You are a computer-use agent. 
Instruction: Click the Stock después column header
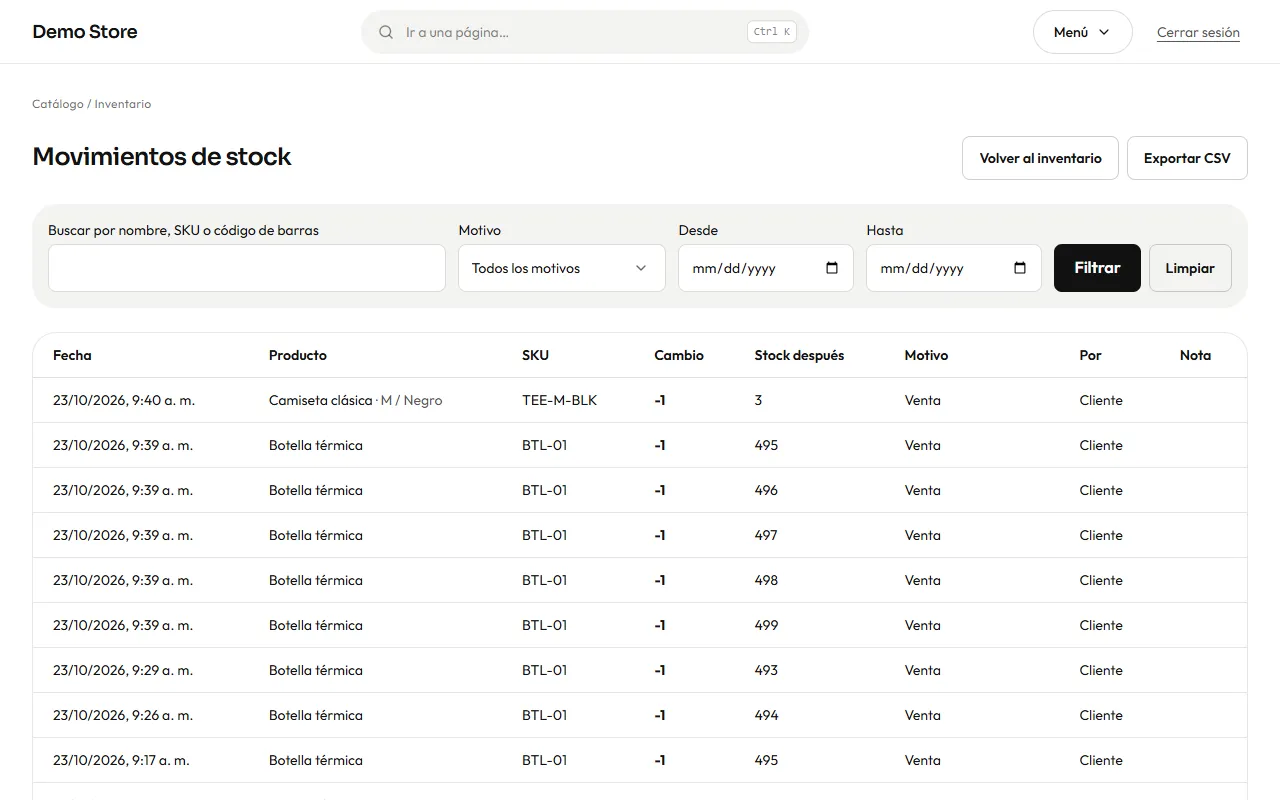point(799,355)
